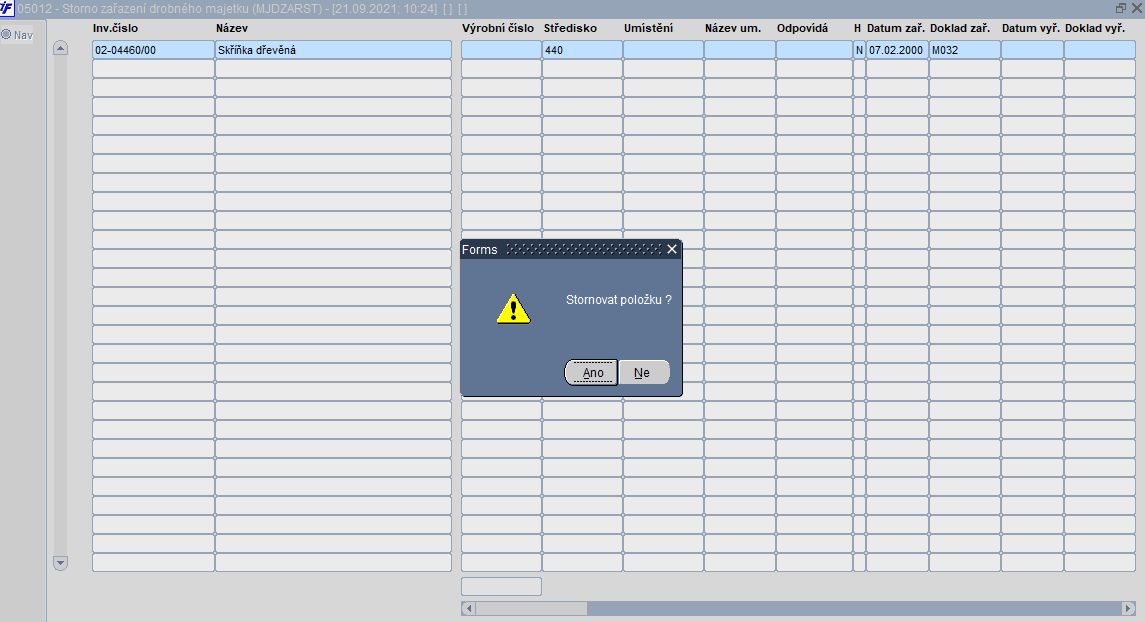Click the window title 'Storno zařazení drobného majetku'
1145x622 pixels.
156,9
